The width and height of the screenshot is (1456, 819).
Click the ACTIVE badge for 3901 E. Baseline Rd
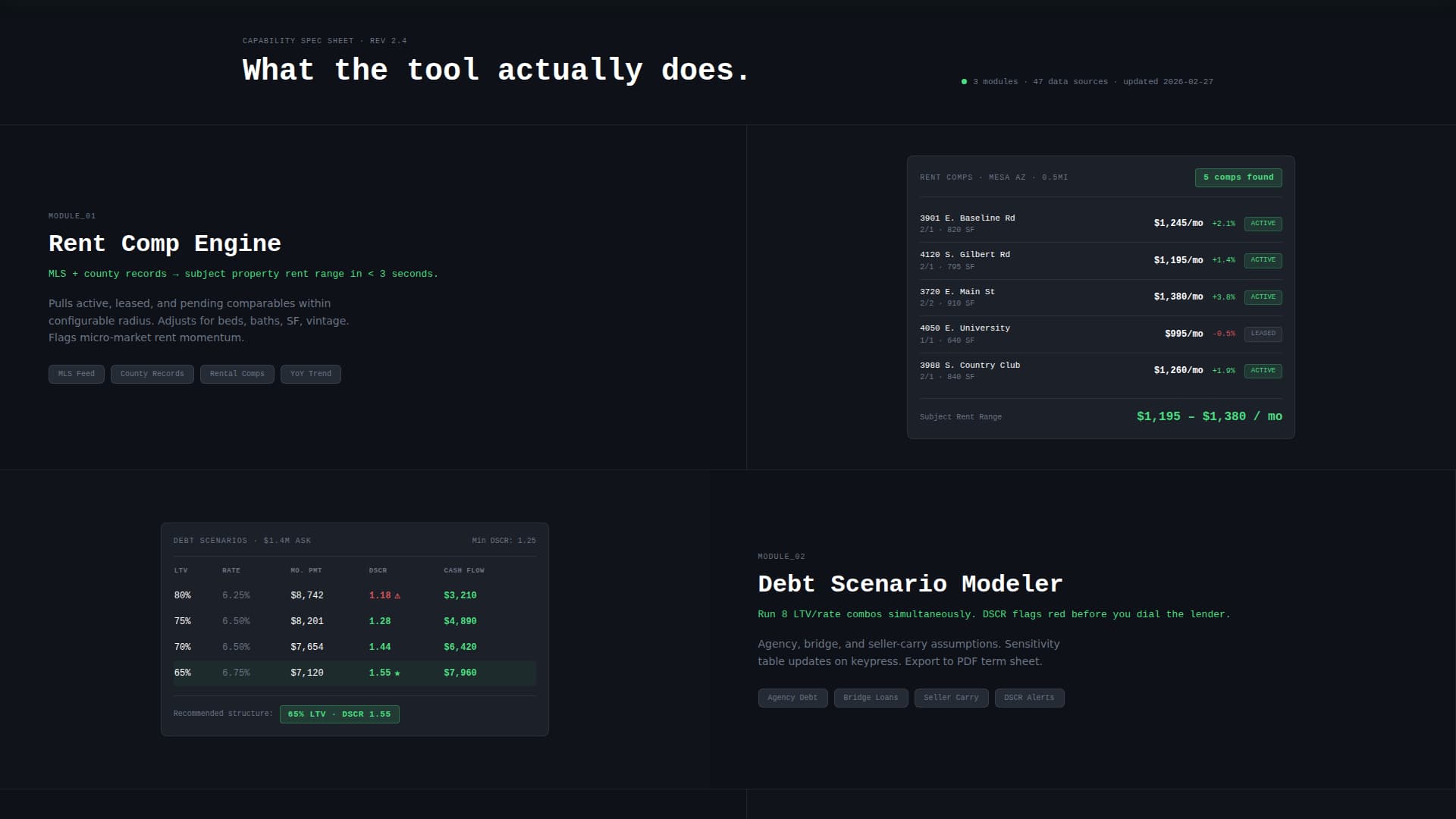pyautogui.click(x=1263, y=224)
